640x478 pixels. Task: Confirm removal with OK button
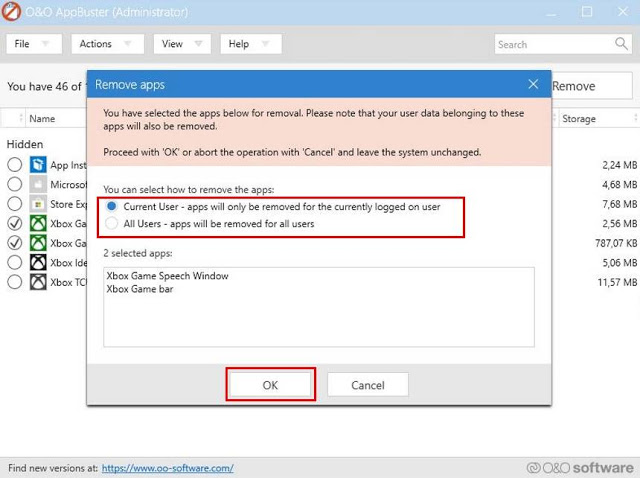[270, 385]
